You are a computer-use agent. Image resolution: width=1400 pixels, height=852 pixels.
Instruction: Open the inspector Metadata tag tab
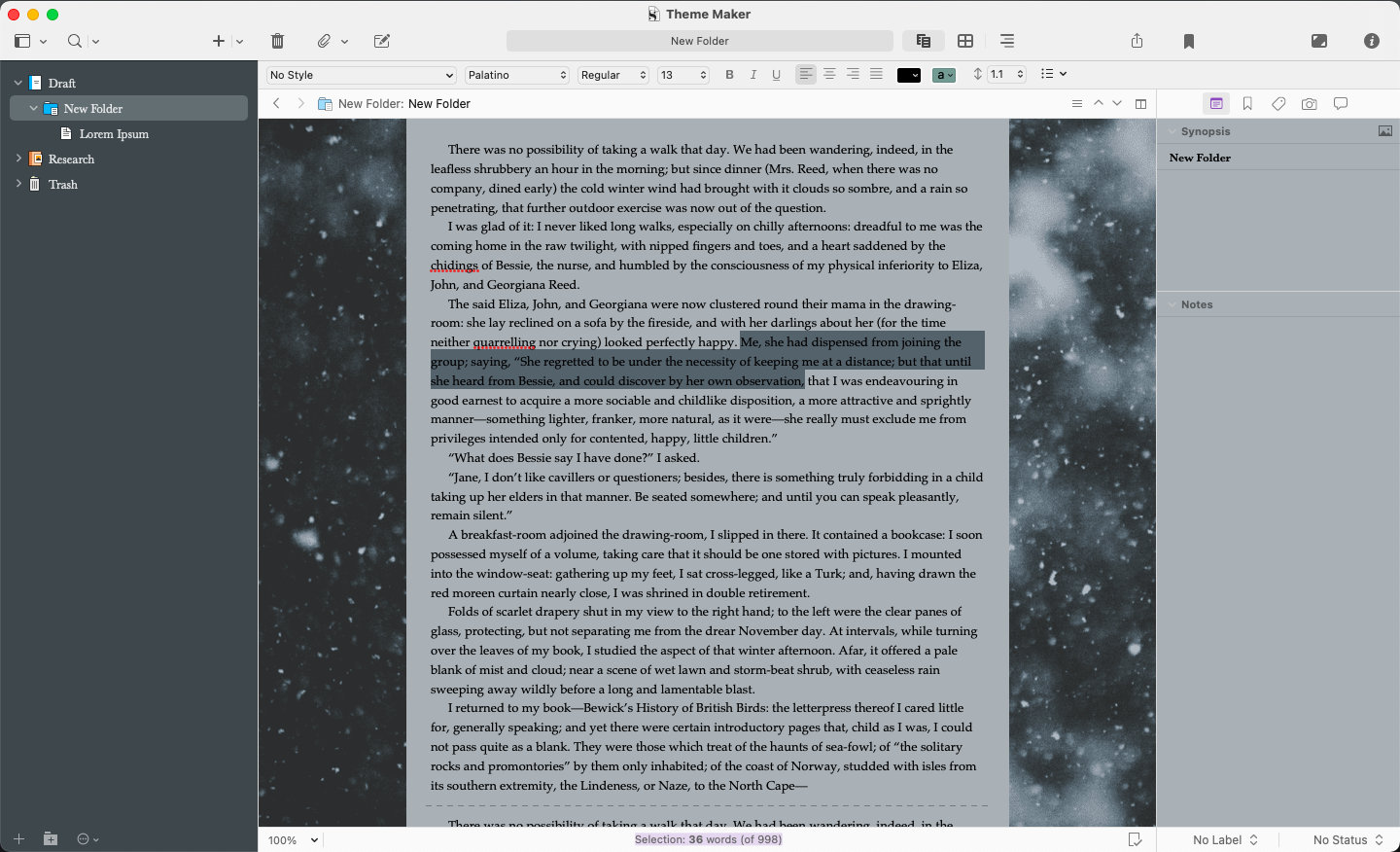coord(1278,103)
